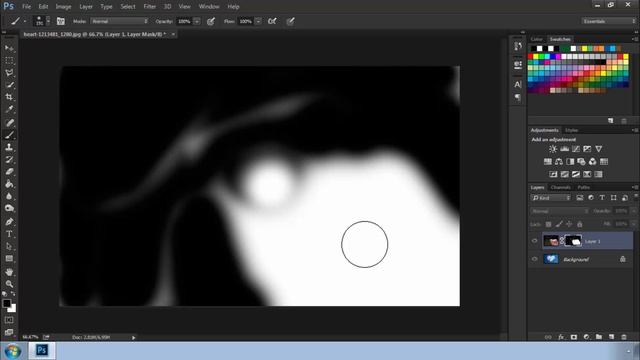Toggle the Brush panel button

click(x=60, y=21)
